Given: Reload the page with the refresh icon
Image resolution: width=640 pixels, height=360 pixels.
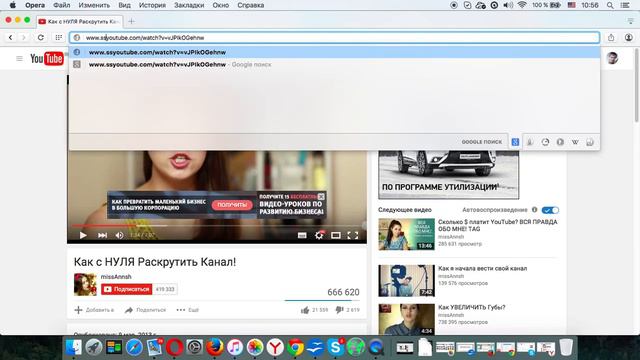Looking at the screenshot, I should (40, 38).
